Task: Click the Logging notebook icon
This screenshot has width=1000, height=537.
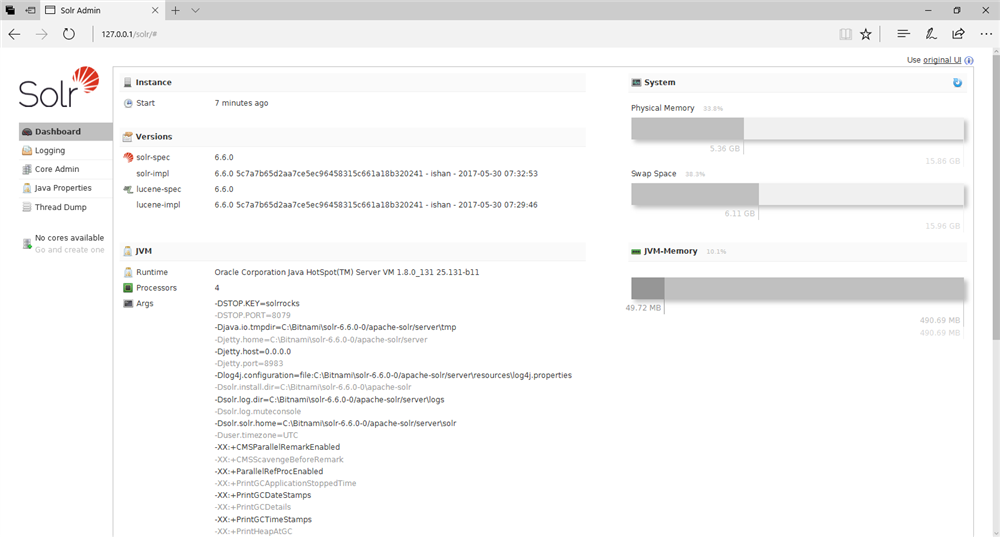Action: coord(27,151)
